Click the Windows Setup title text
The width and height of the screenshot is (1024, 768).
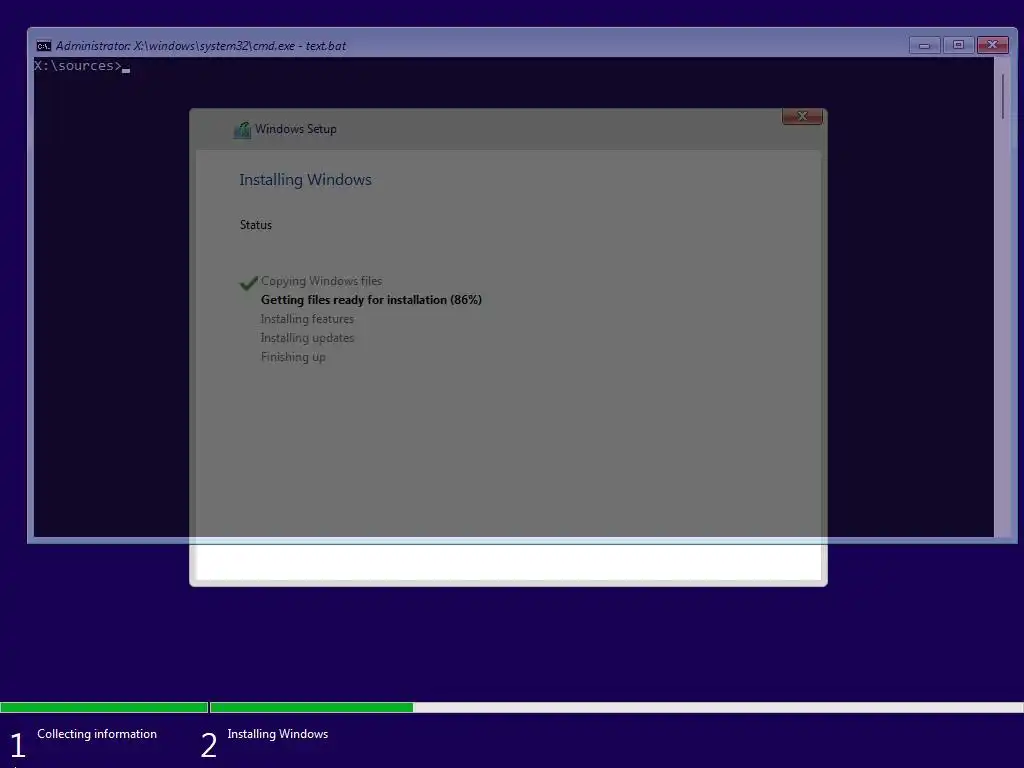click(296, 129)
